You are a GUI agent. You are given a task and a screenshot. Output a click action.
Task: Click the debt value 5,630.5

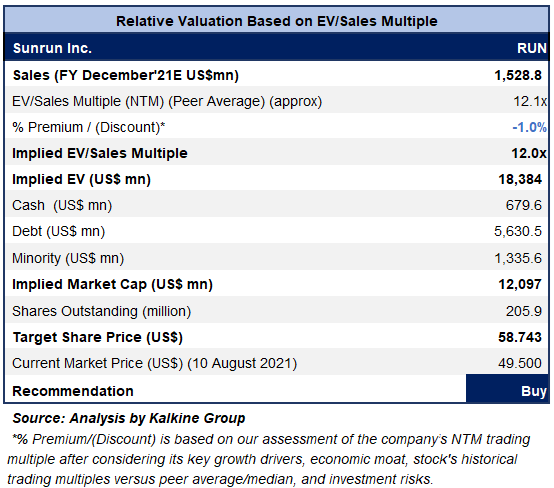click(x=518, y=231)
